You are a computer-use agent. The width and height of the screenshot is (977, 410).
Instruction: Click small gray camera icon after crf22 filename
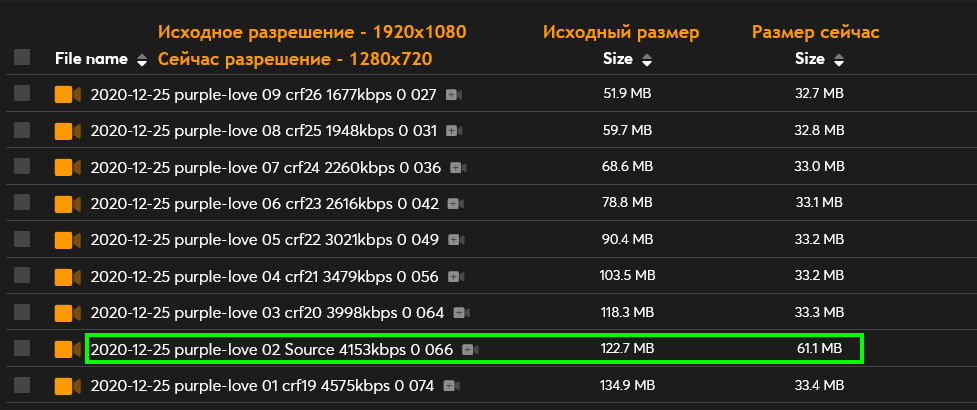455,240
